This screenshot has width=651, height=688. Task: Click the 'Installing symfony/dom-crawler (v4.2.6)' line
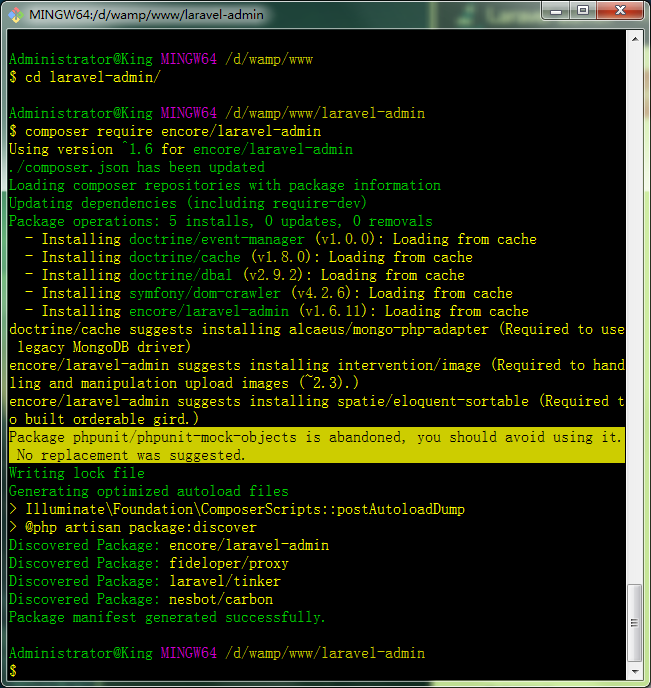269,293
